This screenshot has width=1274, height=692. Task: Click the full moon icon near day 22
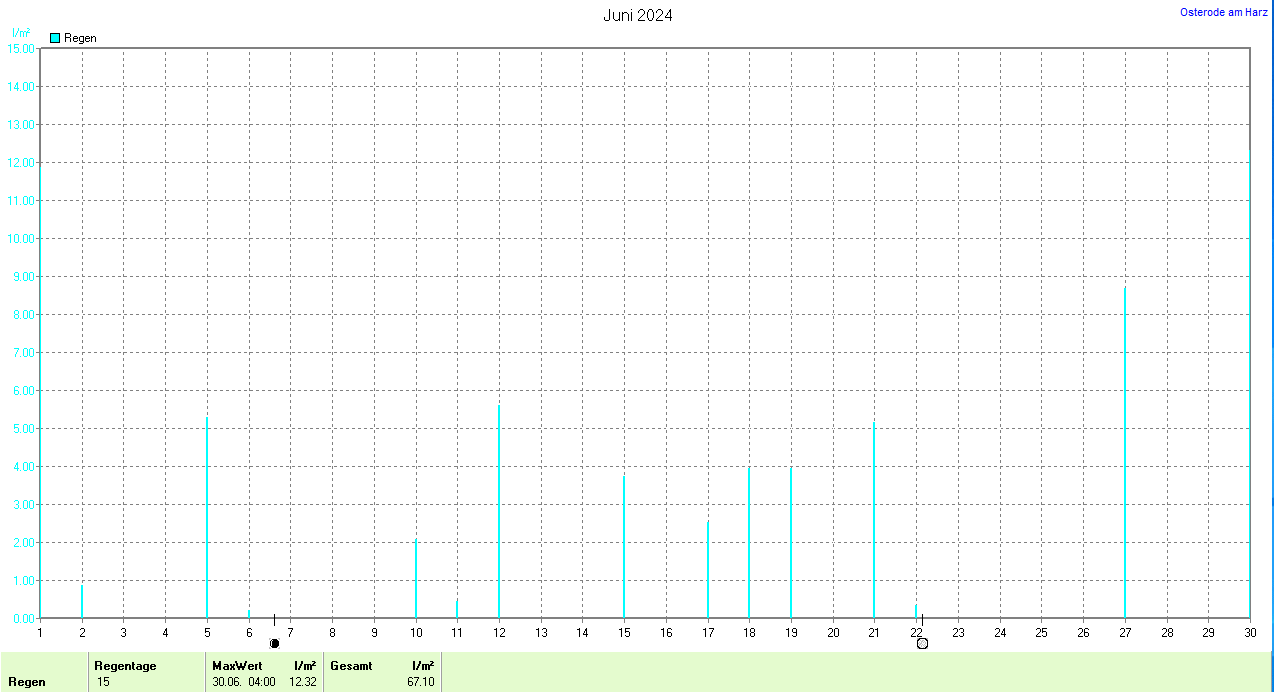(x=922, y=643)
